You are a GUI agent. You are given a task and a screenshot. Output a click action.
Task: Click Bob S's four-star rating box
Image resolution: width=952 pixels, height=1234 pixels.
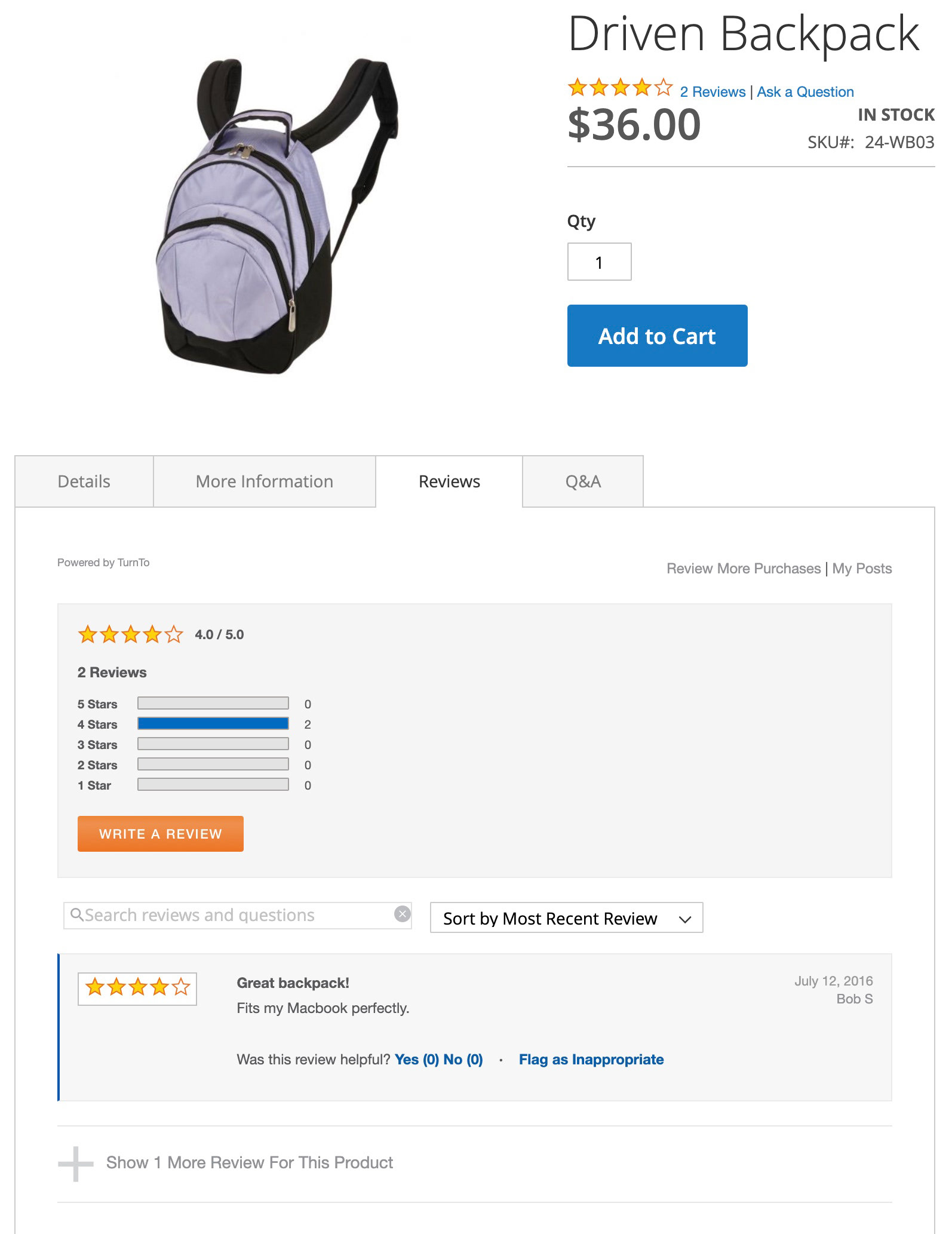click(x=137, y=989)
